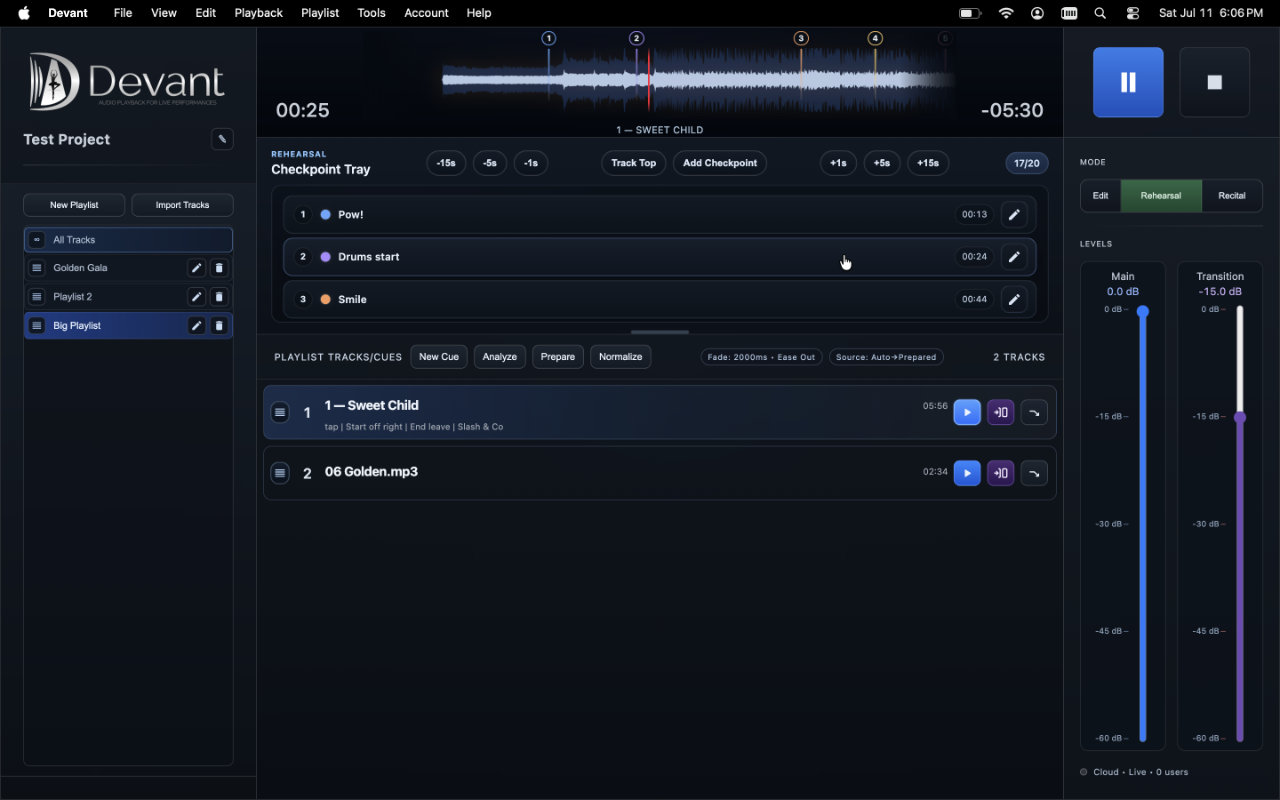The width and height of the screenshot is (1280, 800).
Task: Click the infinity icon beside All Tracks
Action: click(x=37, y=240)
